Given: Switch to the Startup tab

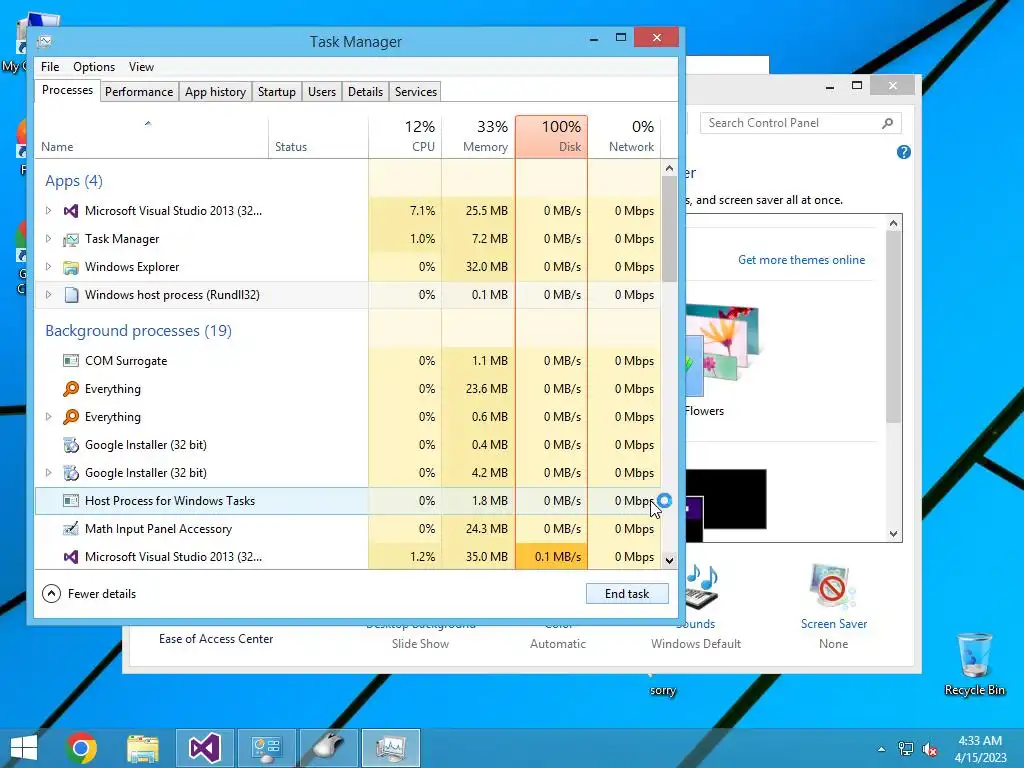Looking at the screenshot, I should (277, 92).
